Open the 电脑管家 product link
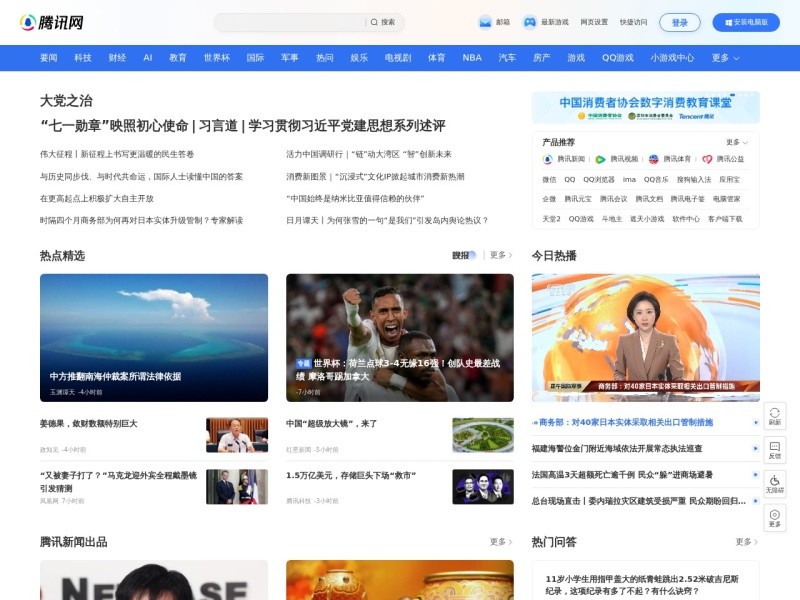 point(727,199)
